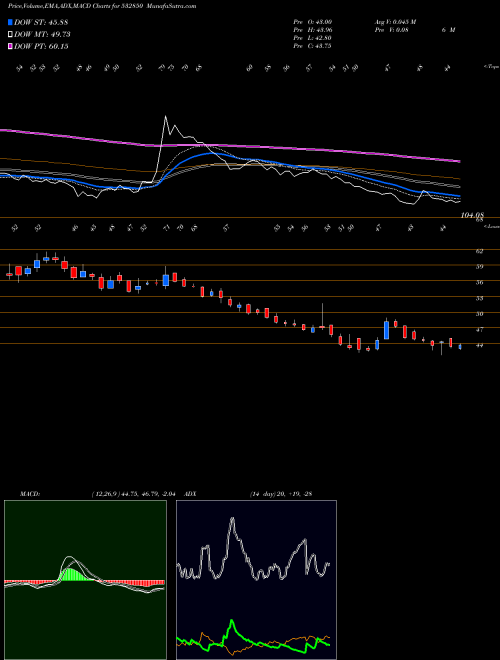This screenshot has height=660, width=500.
Task: Click the 47 price axis label
Action: click(479, 330)
